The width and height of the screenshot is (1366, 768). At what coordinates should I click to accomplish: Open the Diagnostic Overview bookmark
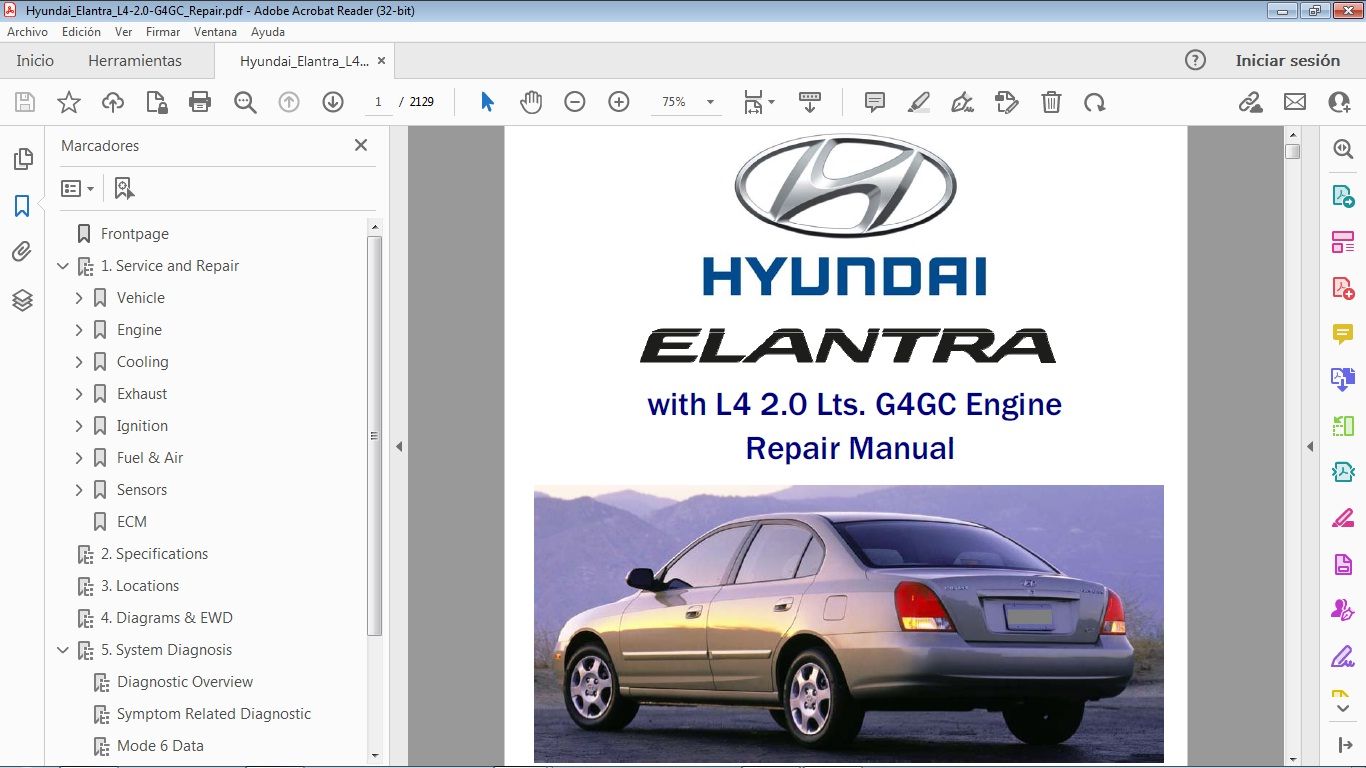(185, 682)
